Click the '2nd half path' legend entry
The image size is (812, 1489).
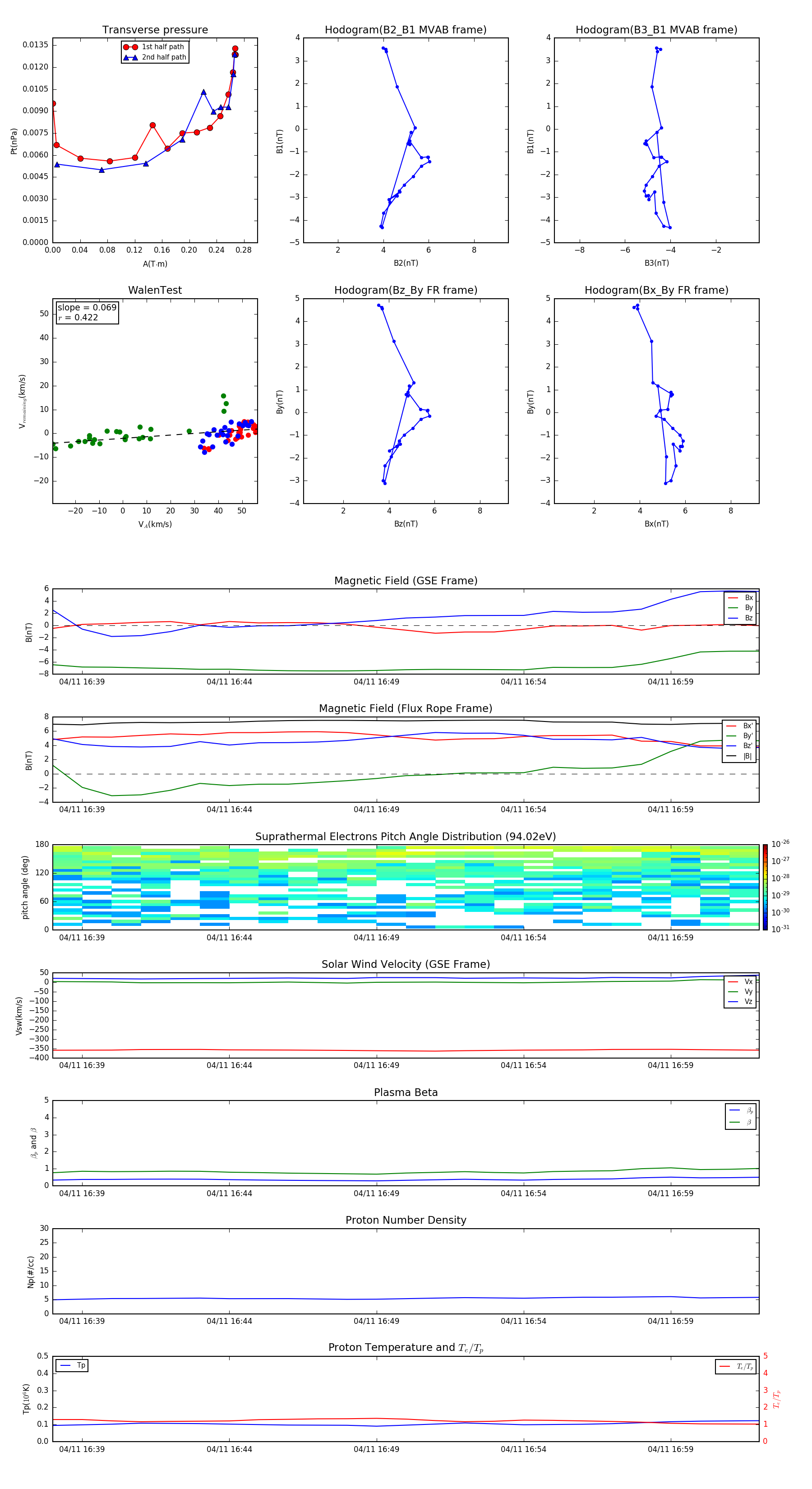point(155,57)
